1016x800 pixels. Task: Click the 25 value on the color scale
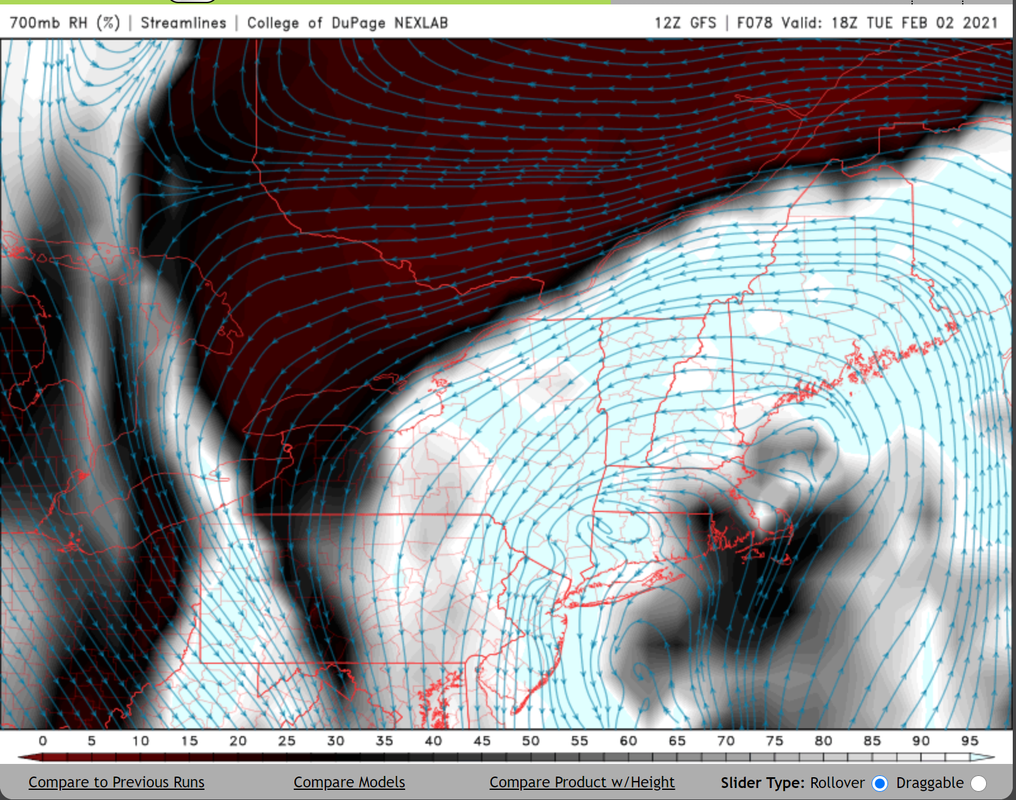[x=287, y=740]
